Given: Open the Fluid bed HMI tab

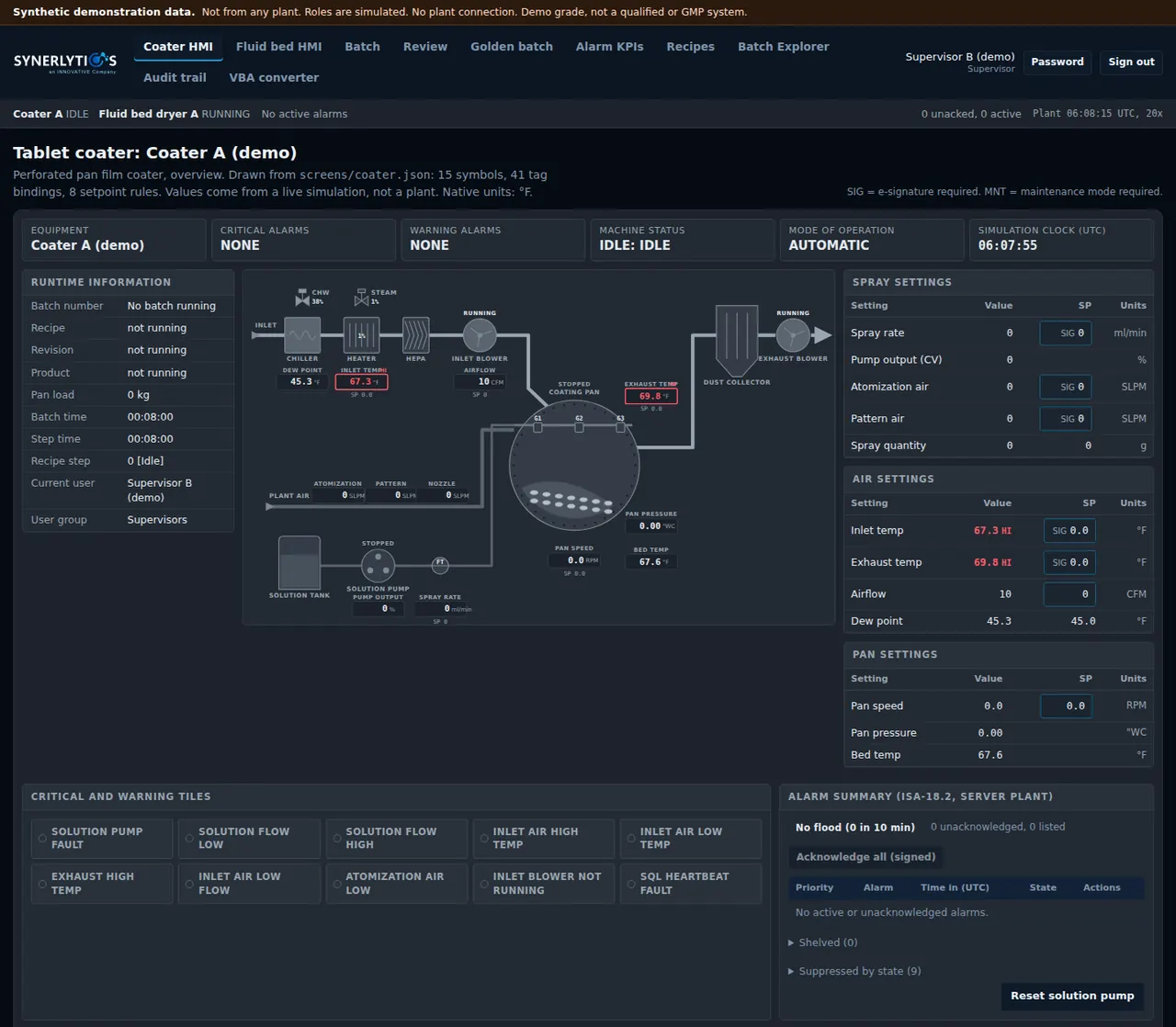Looking at the screenshot, I should (279, 47).
